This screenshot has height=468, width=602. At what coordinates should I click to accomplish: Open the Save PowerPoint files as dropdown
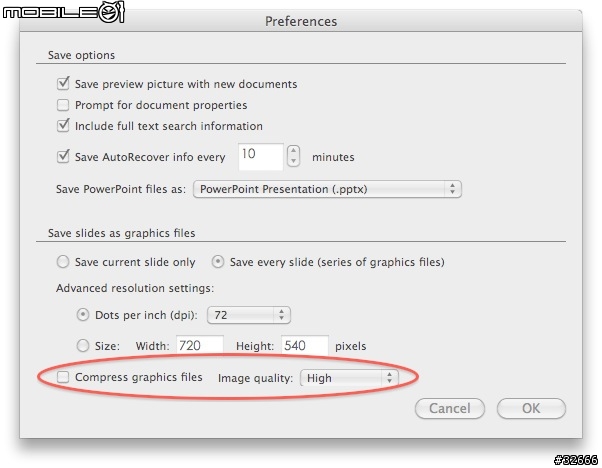click(x=327, y=189)
